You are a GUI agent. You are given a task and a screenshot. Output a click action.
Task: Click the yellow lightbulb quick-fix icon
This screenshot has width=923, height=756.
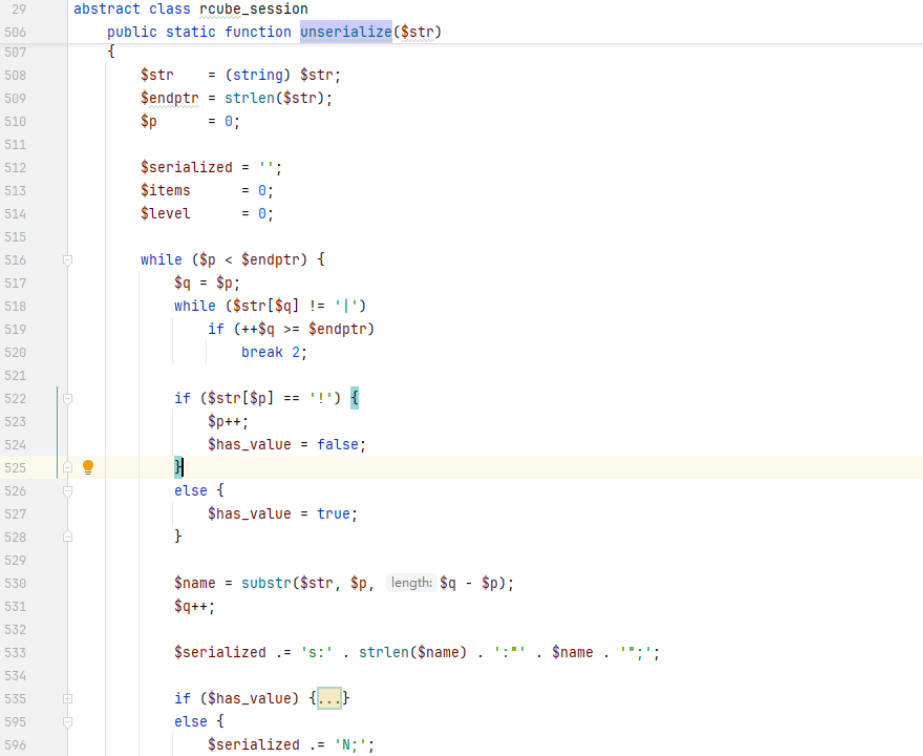pyautogui.click(x=88, y=467)
